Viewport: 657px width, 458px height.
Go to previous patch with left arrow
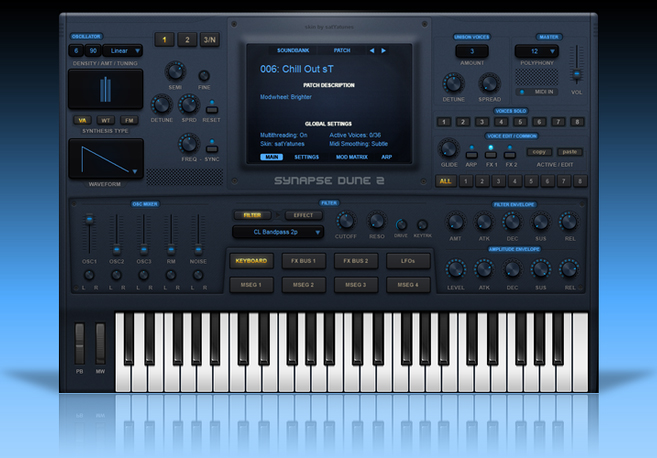point(372,51)
